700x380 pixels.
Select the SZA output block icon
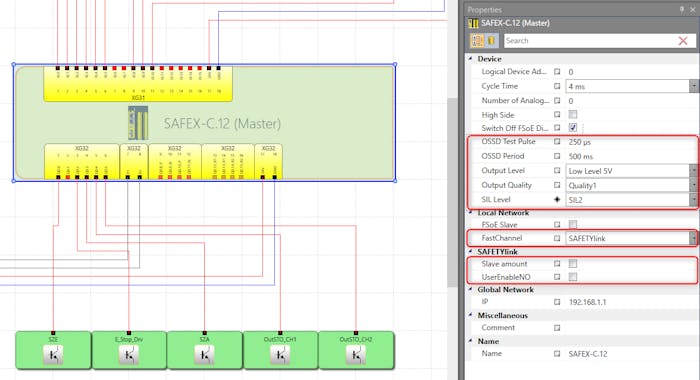pos(204,355)
